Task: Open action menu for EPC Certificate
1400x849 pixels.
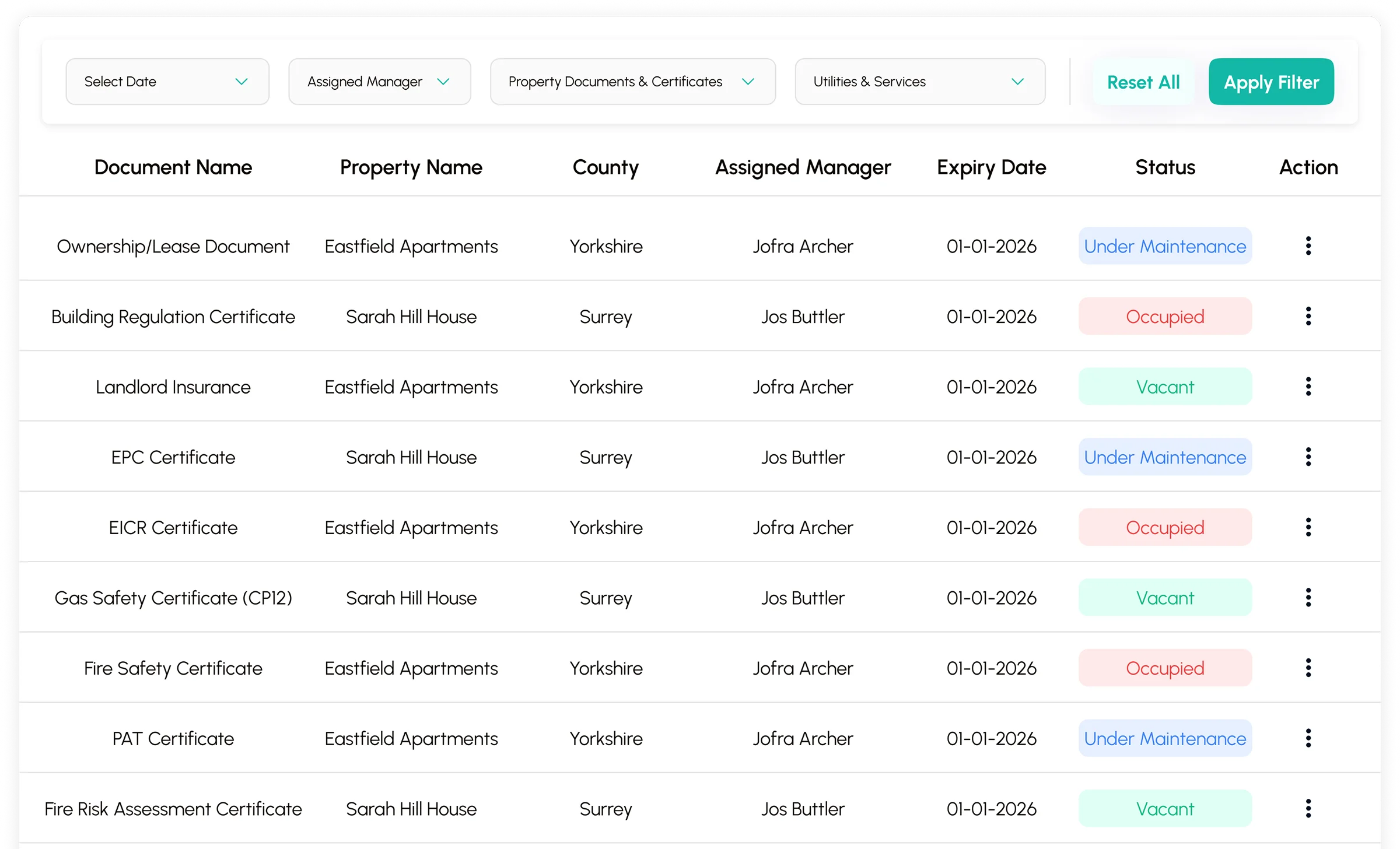Action: [x=1308, y=457]
